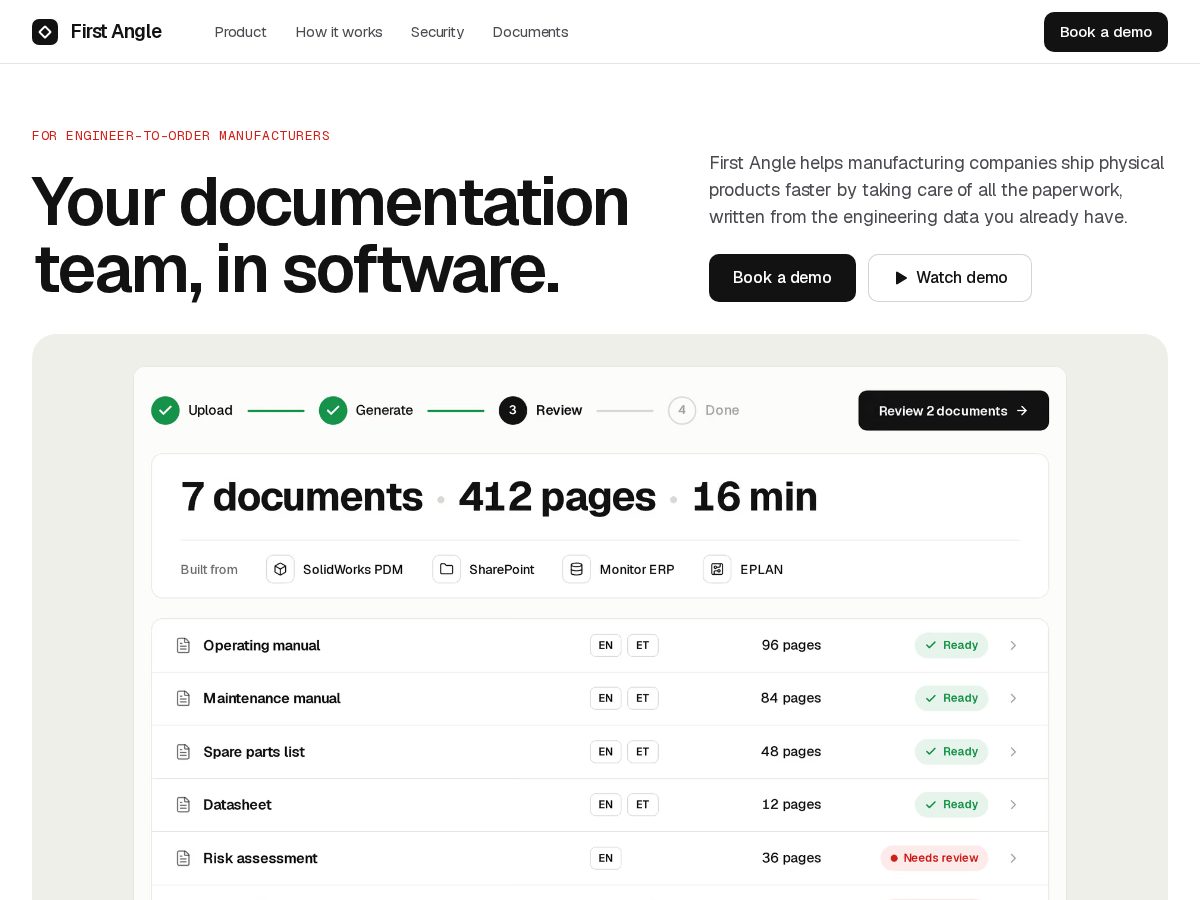
Task: Click the Watch demo button
Action: (950, 278)
